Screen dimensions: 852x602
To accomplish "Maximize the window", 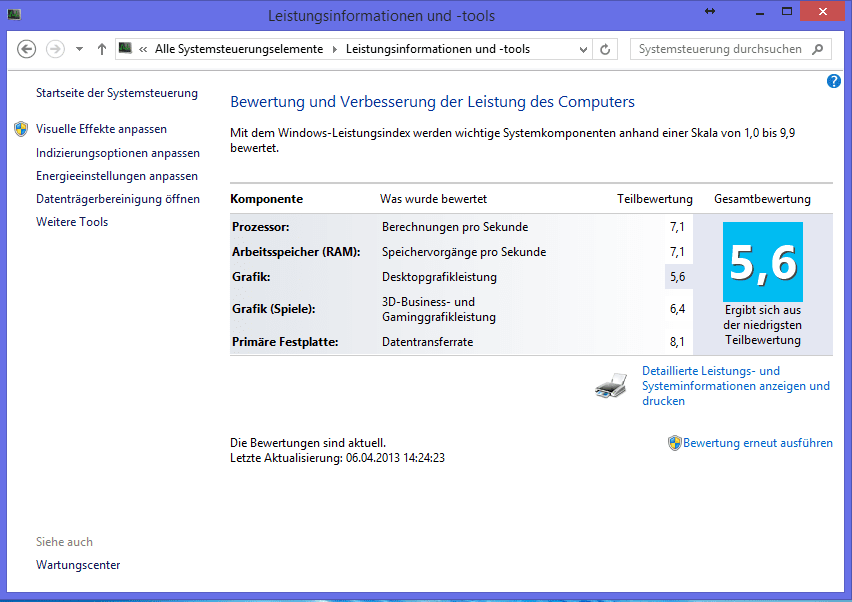I will [x=787, y=11].
